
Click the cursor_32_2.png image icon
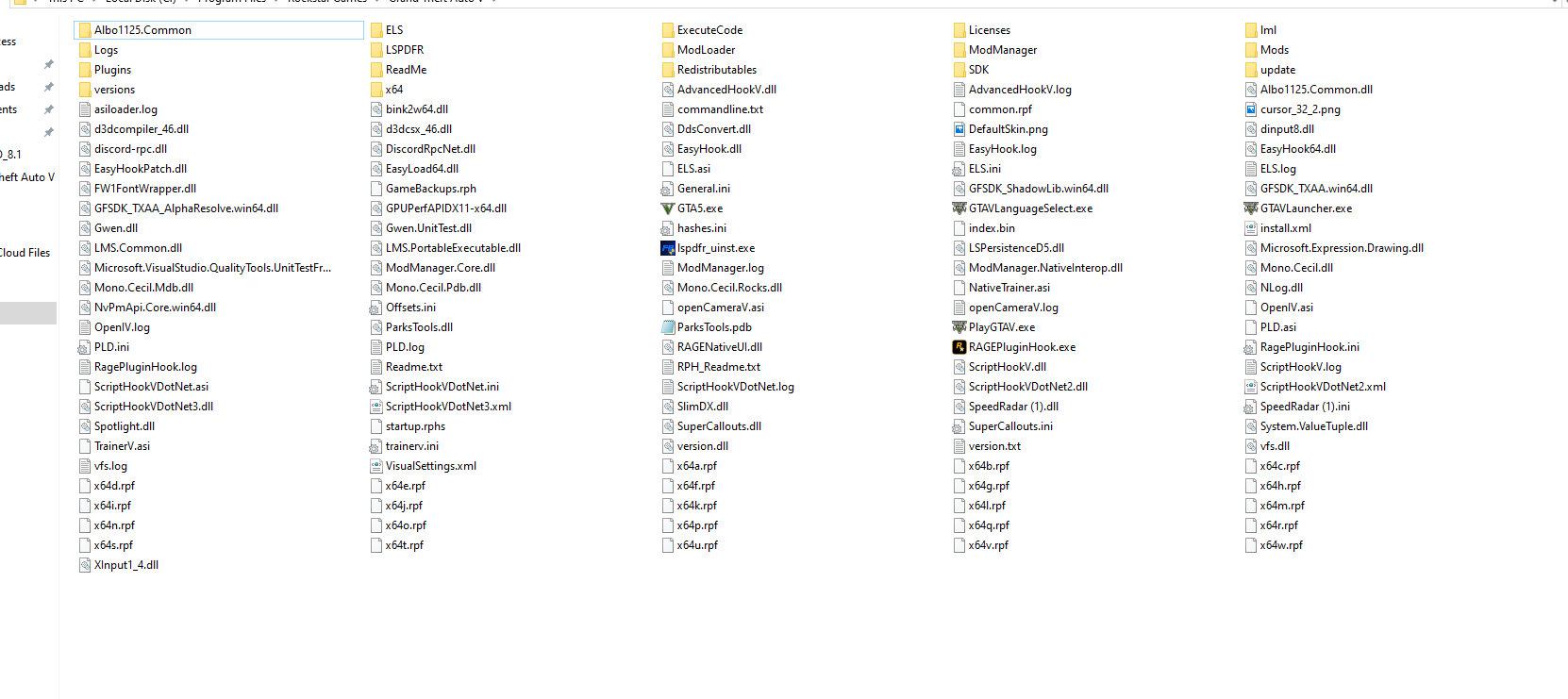click(x=1251, y=109)
